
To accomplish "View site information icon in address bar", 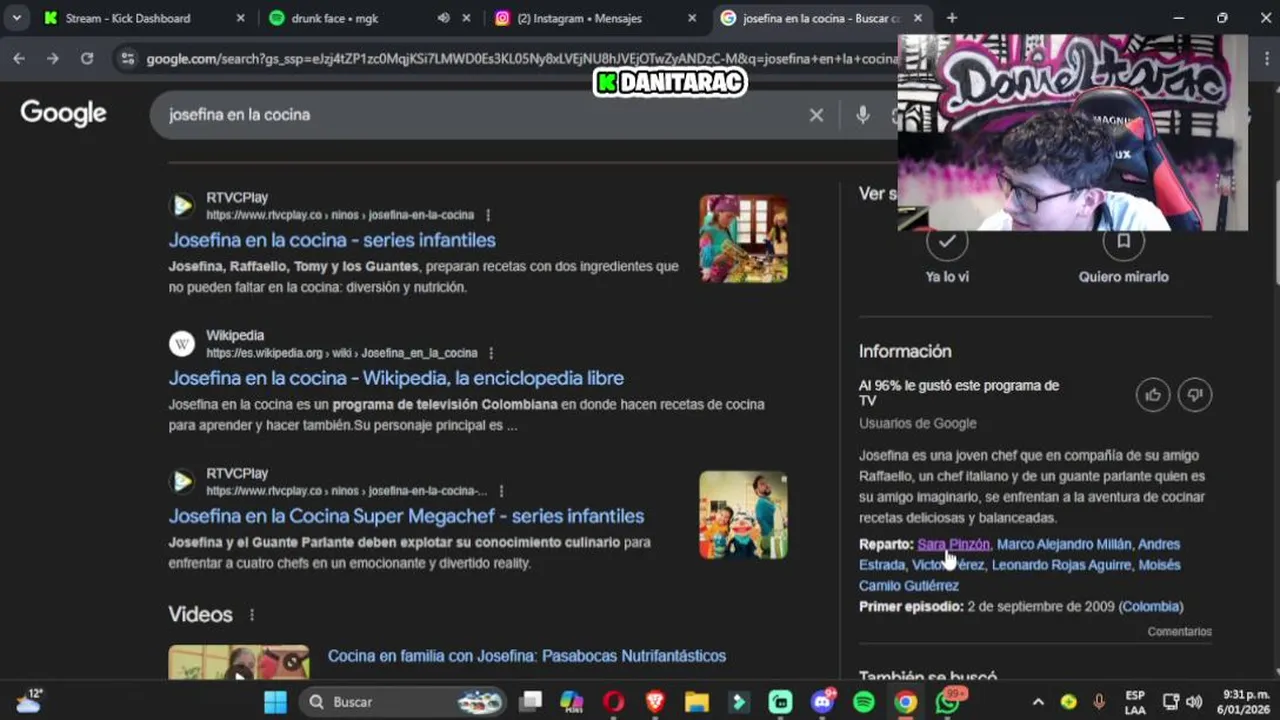I will point(127,59).
